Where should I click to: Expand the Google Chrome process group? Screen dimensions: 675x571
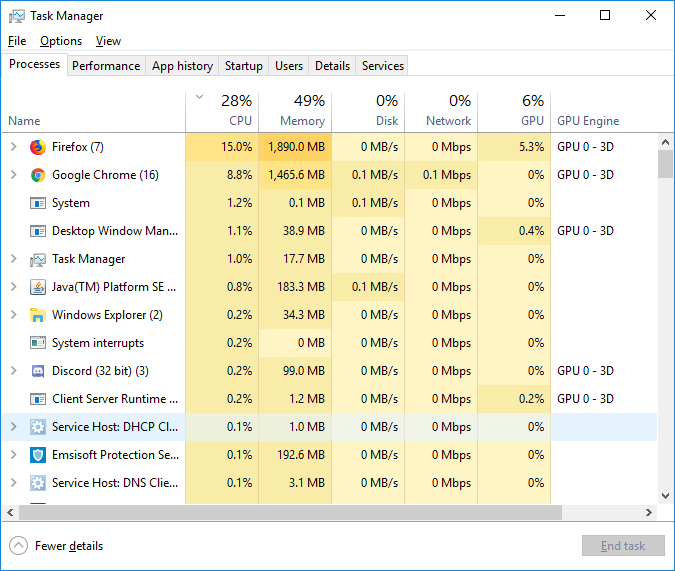point(13,175)
